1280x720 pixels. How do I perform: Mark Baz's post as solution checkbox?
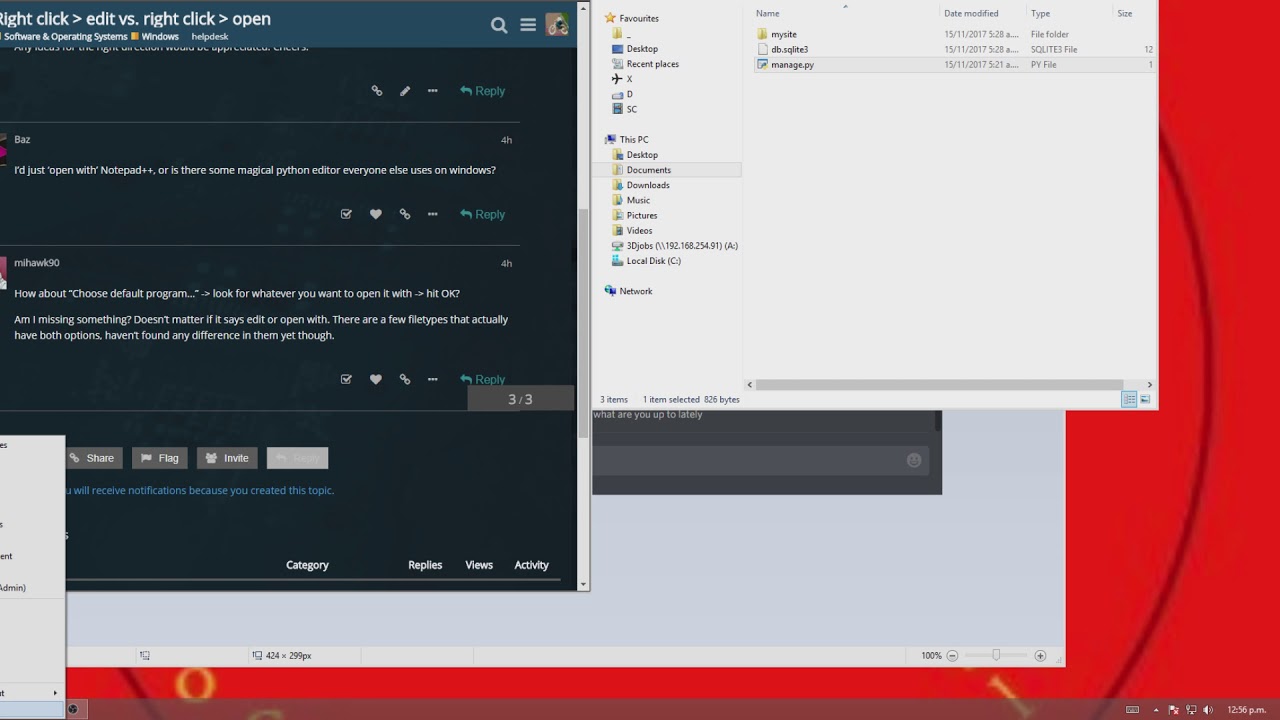coord(346,214)
